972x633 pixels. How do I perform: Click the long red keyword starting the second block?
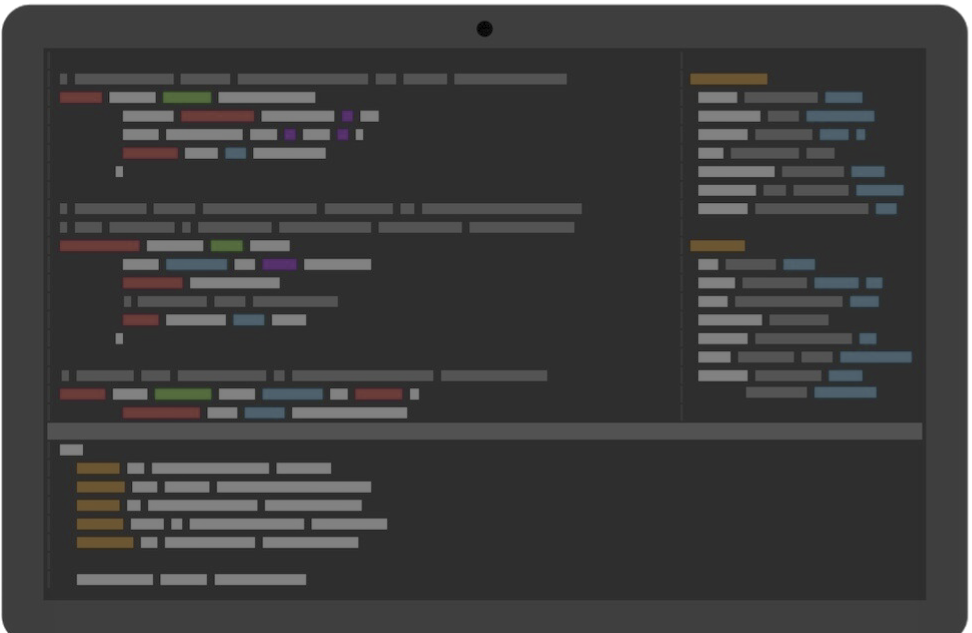coord(99,246)
